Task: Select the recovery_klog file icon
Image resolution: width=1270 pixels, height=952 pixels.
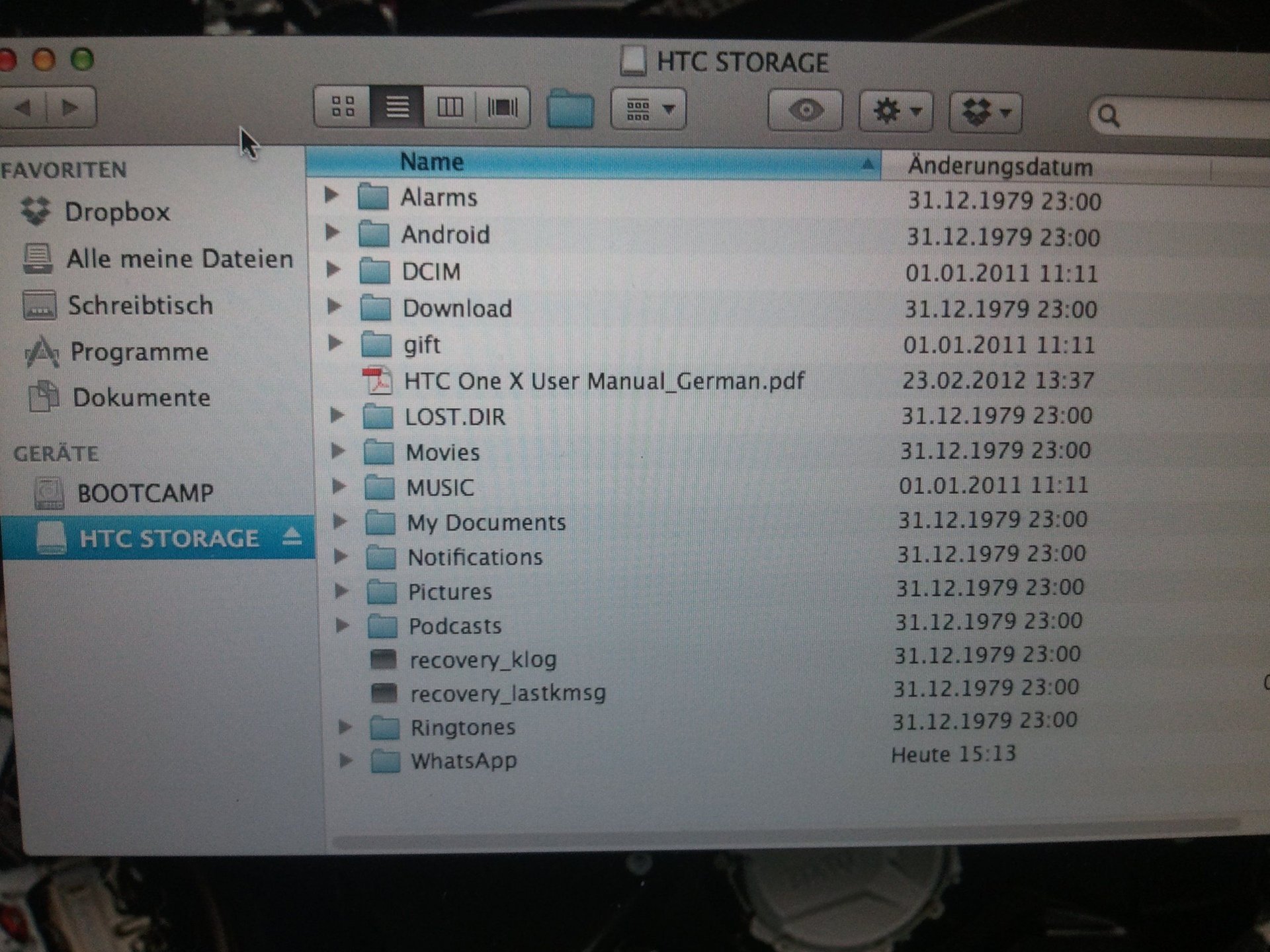Action: (384, 659)
